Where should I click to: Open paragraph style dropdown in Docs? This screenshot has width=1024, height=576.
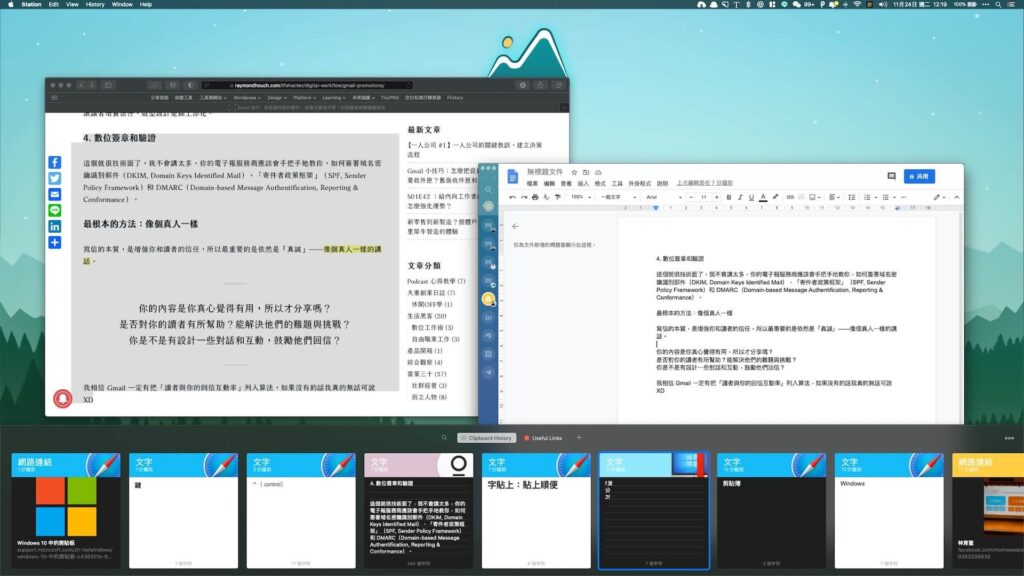(x=618, y=197)
